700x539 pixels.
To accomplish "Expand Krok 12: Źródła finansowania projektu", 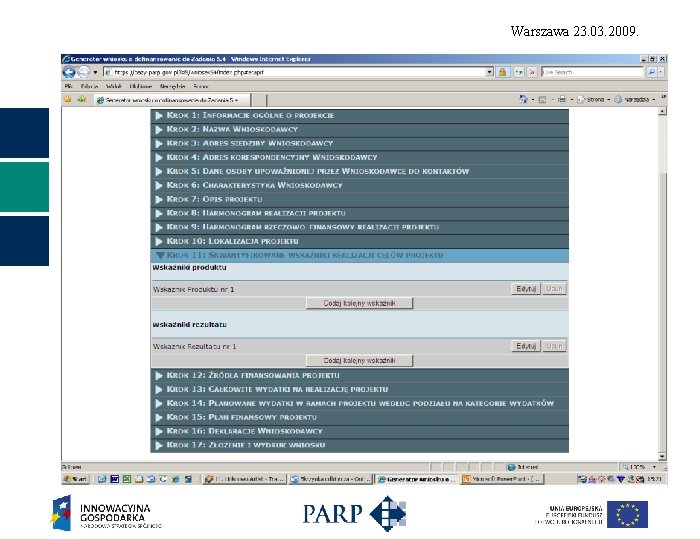I will (x=359, y=375).
